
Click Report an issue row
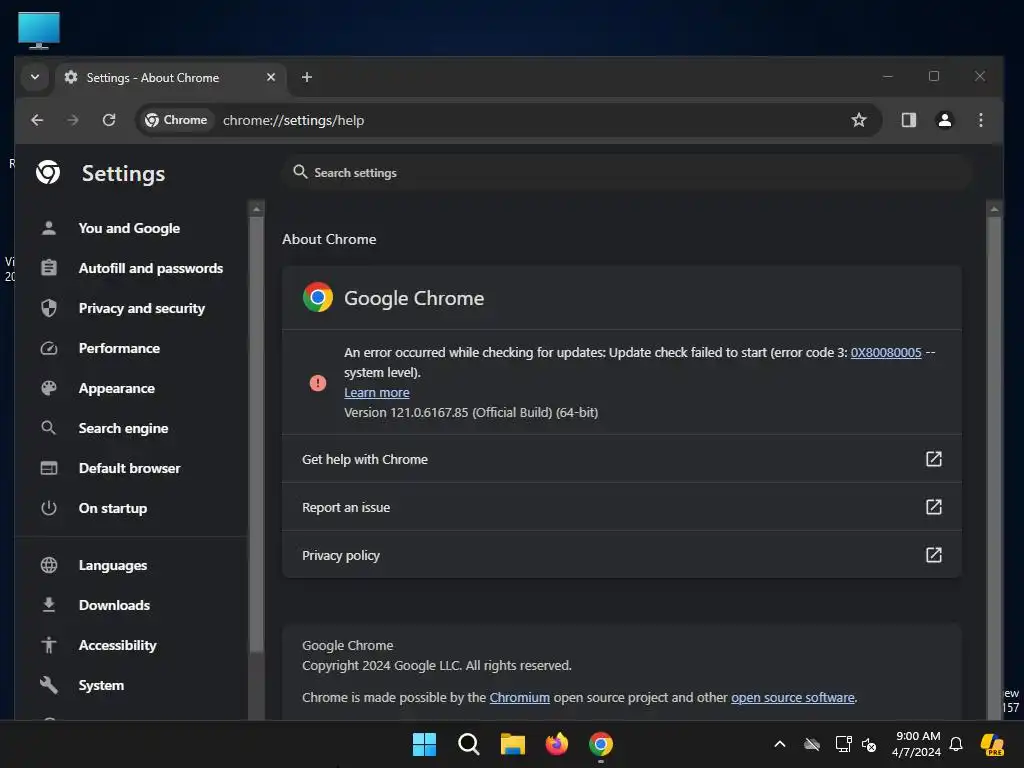[622, 507]
